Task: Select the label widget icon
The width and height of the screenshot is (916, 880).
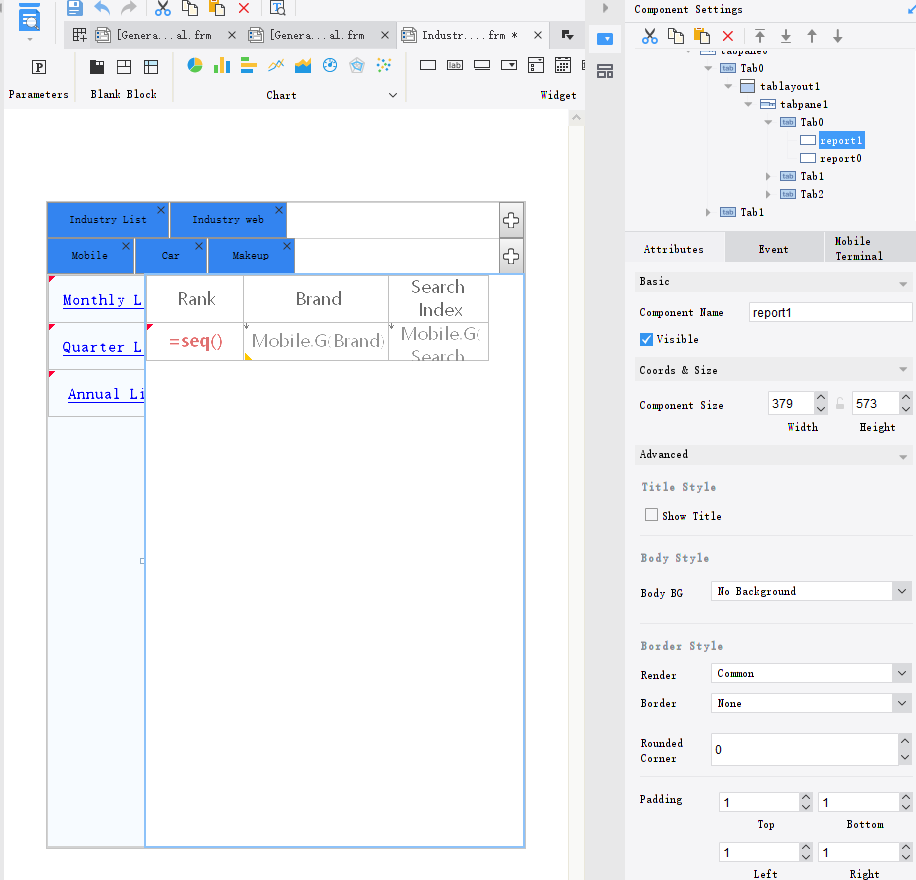Action: (454, 65)
